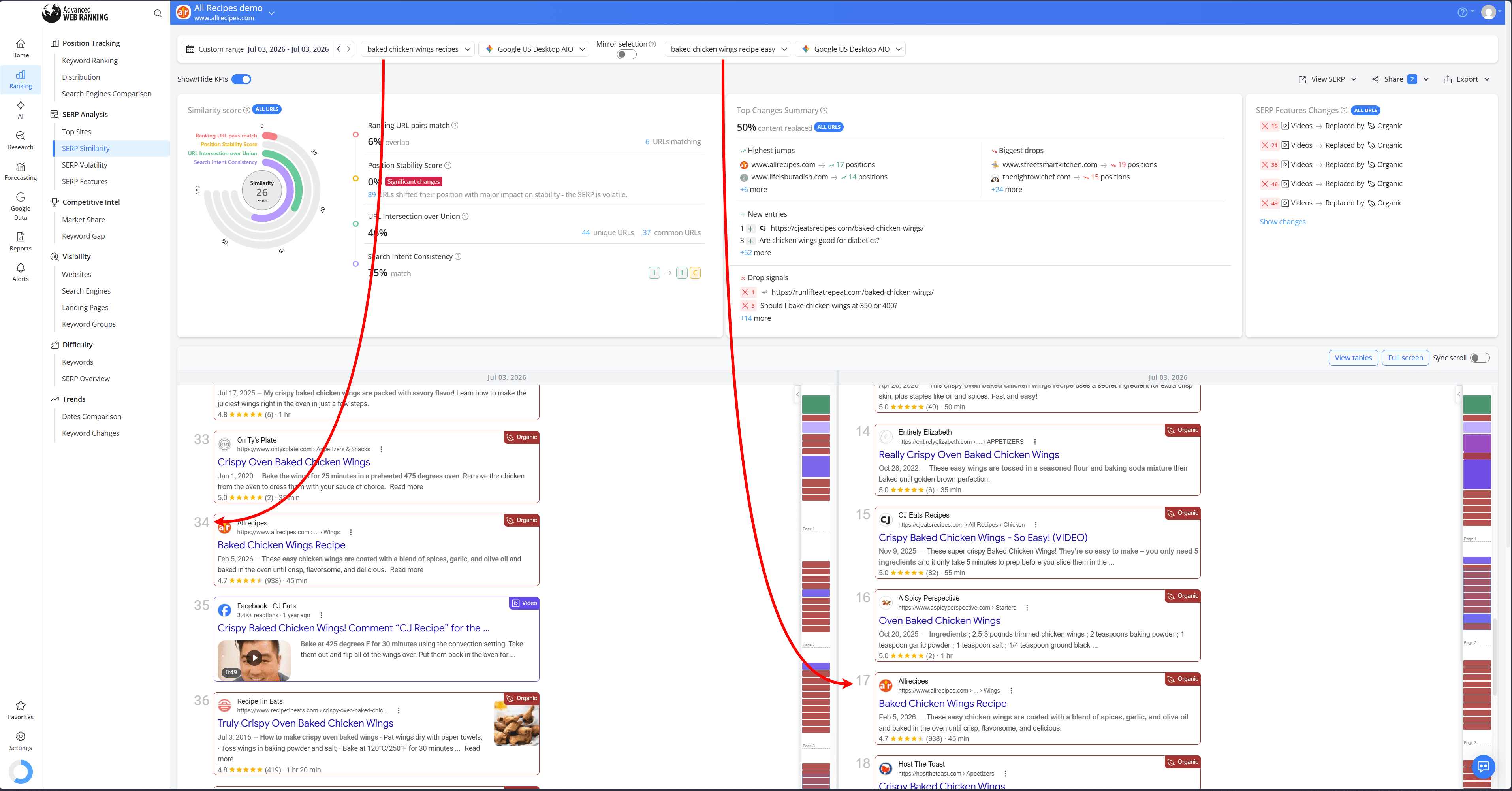The width and height of the screenshot is (1512, 791).
Task: Click the search magnifier icon near the logo
Action: 157,13
